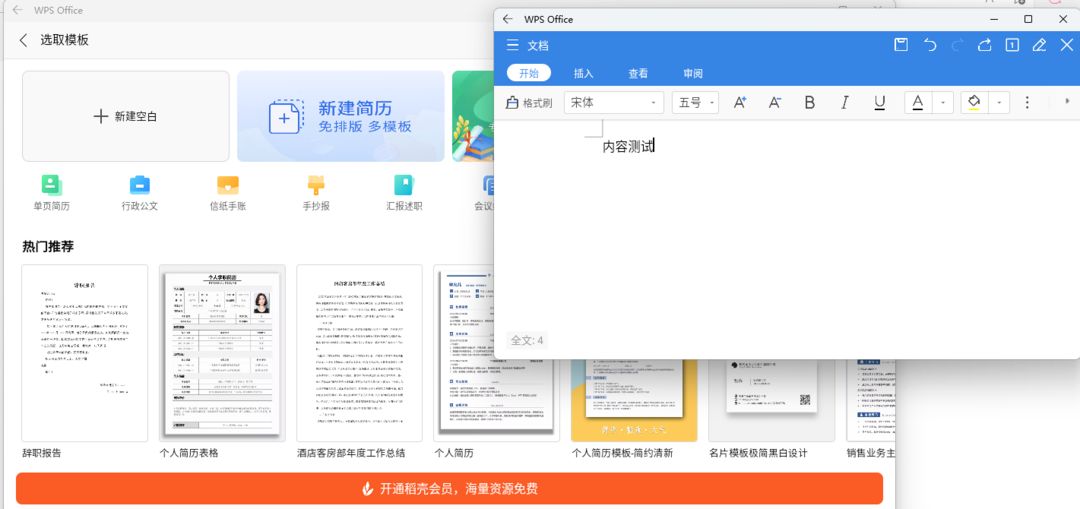The height and width of the screenshot is (509, 1080).
Task: Select the 个人简历模板-简约清新 template
Action: coord(634,401)
